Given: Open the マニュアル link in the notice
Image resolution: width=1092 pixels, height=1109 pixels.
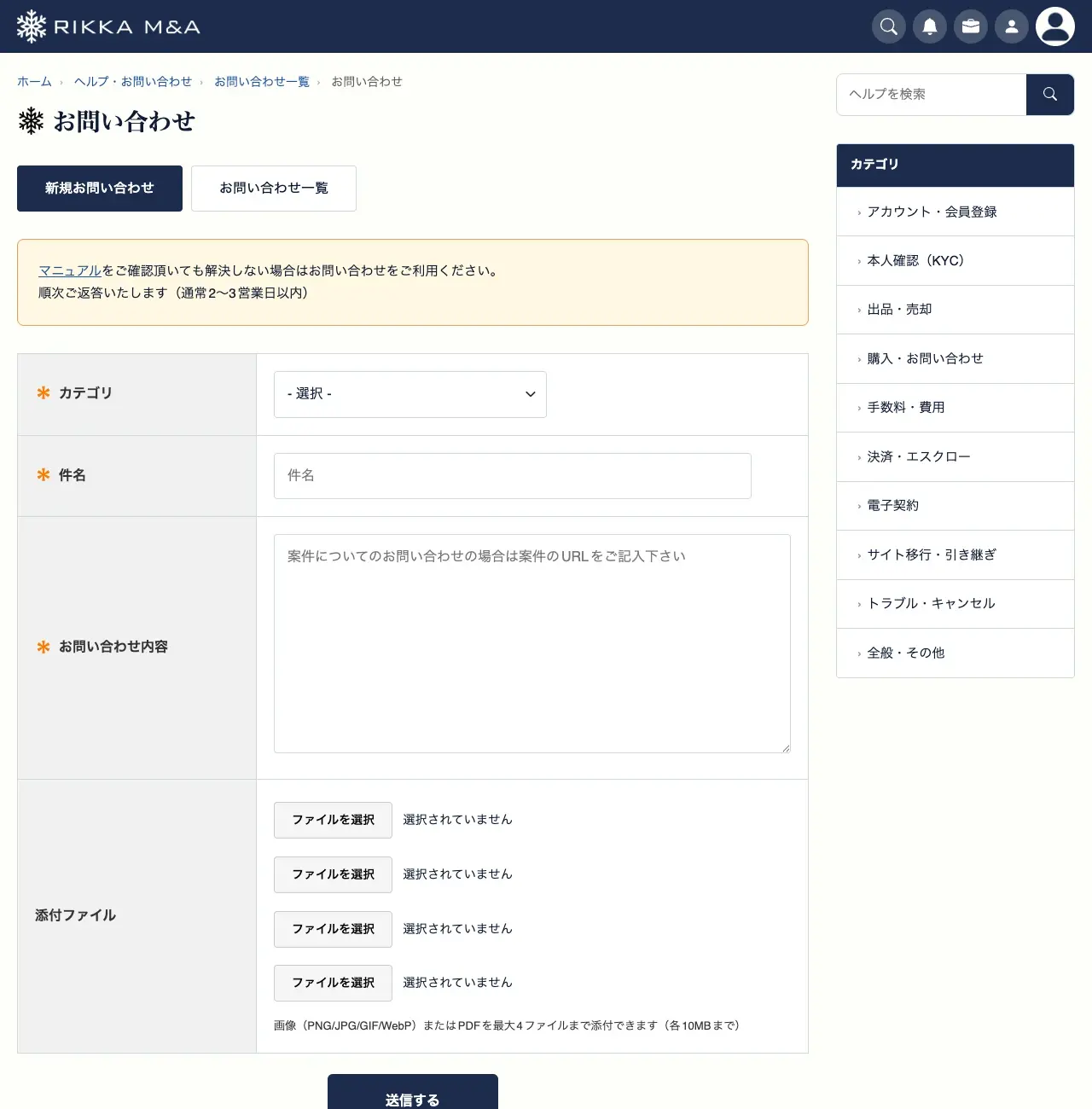Looking at the screenshot, I should [x=70, y=270].
